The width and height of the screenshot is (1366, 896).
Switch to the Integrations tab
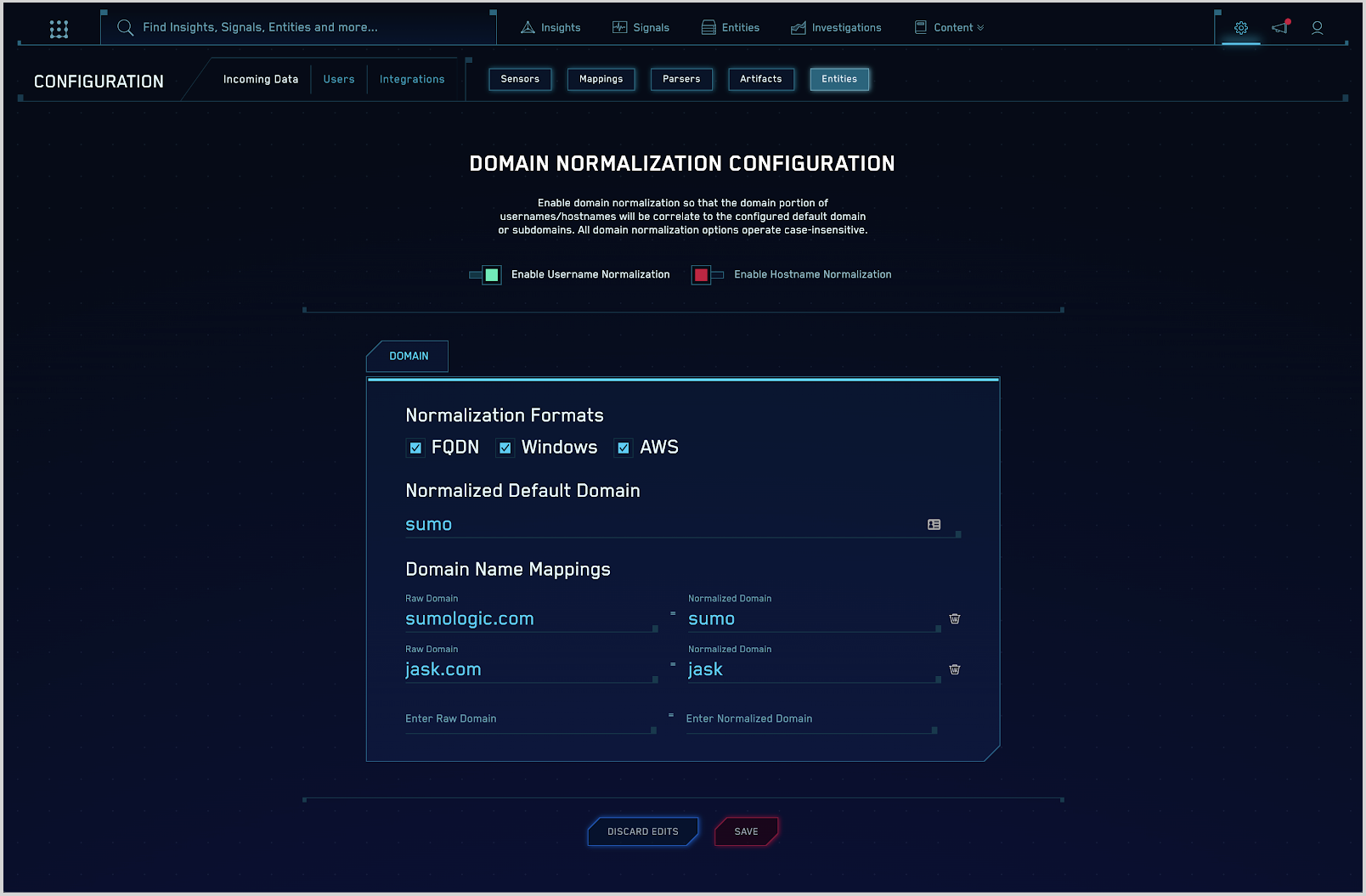click(412, 80)
